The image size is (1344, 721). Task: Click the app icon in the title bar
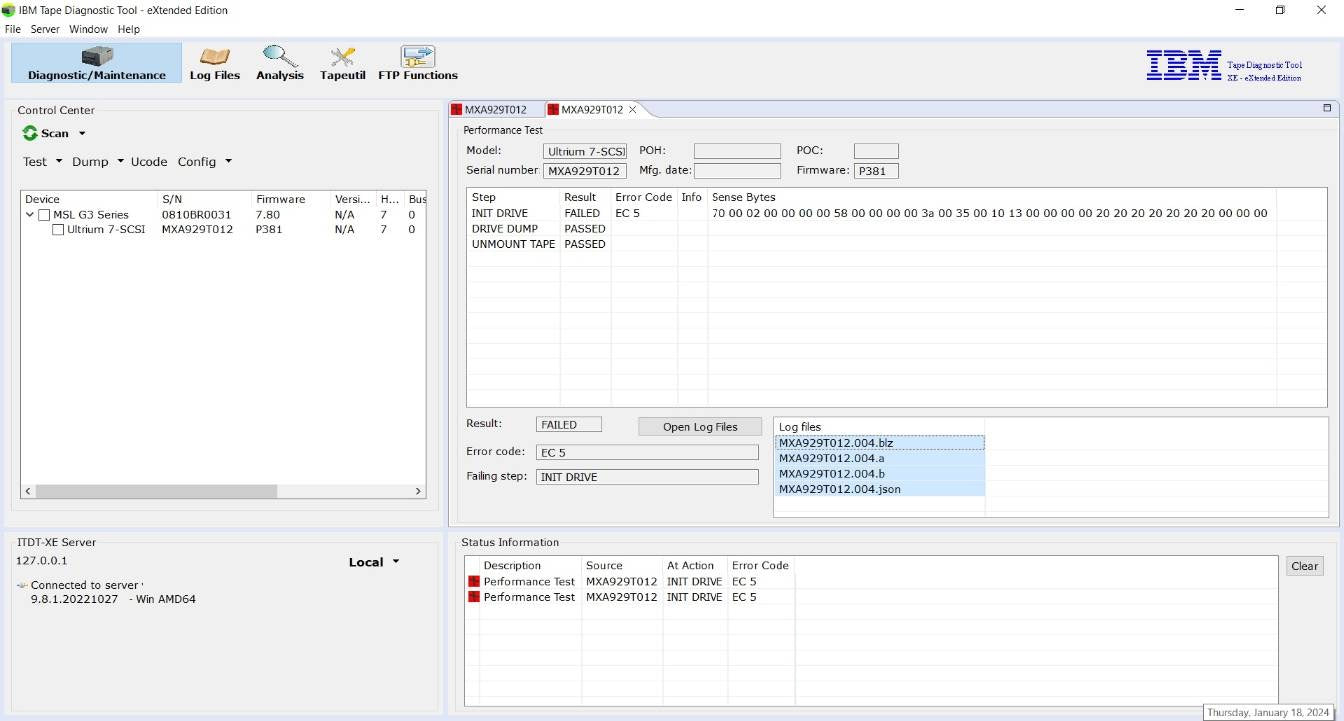pos(8,10)
